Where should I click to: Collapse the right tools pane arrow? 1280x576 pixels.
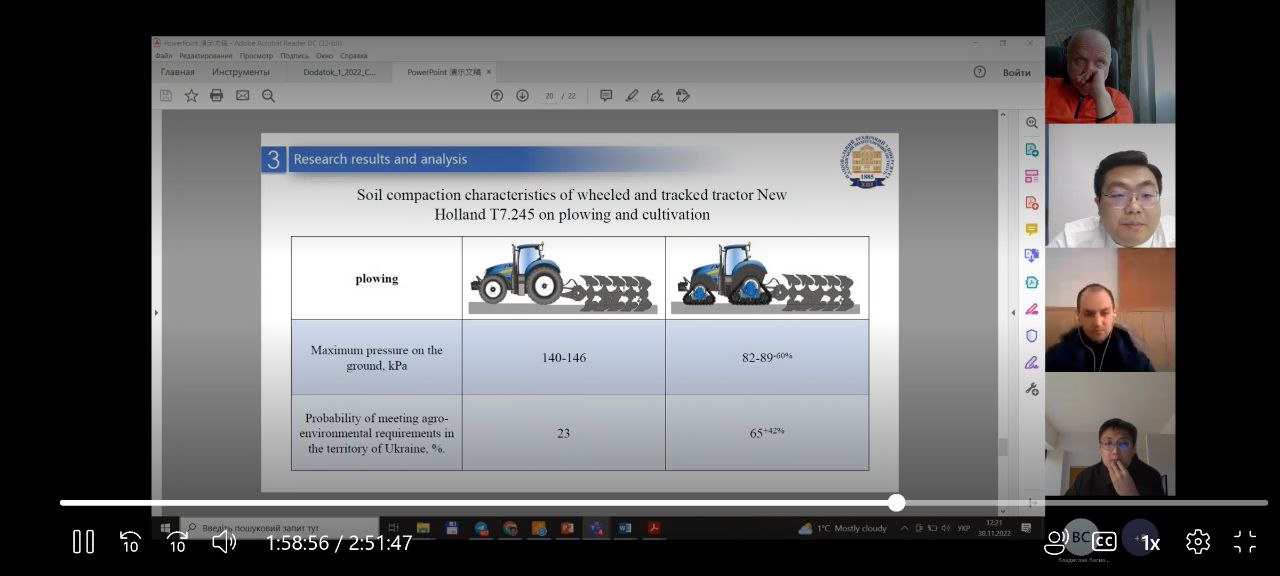coord(1013,313)
